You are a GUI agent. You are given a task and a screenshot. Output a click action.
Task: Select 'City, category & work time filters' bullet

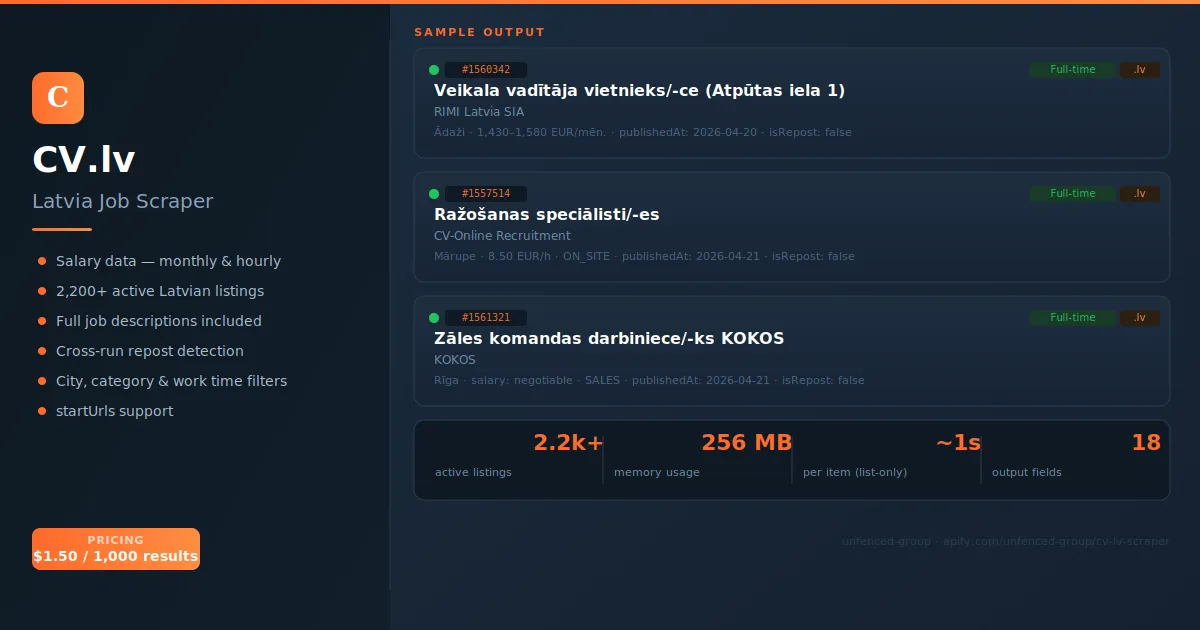tap(171, 381)
